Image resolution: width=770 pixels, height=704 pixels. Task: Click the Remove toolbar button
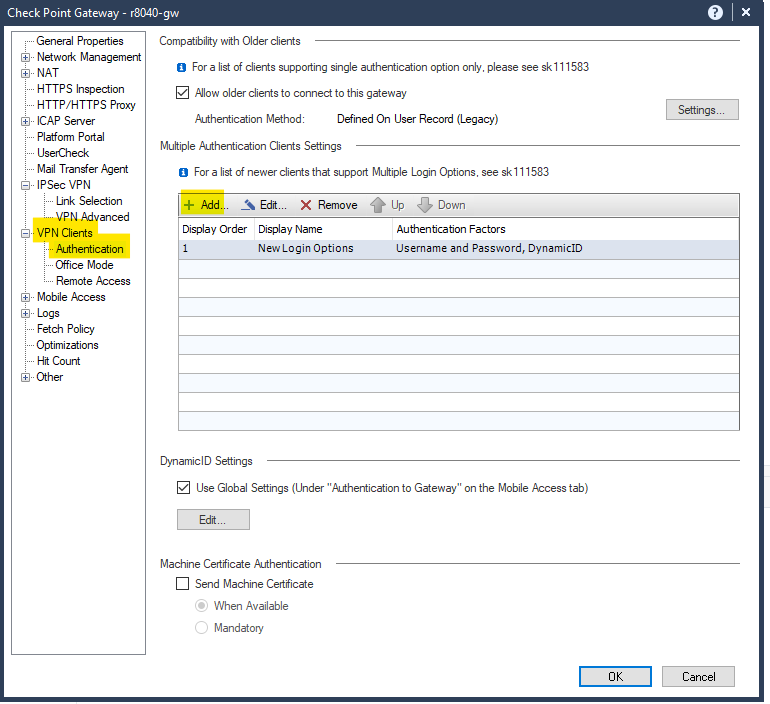(329, 205)
